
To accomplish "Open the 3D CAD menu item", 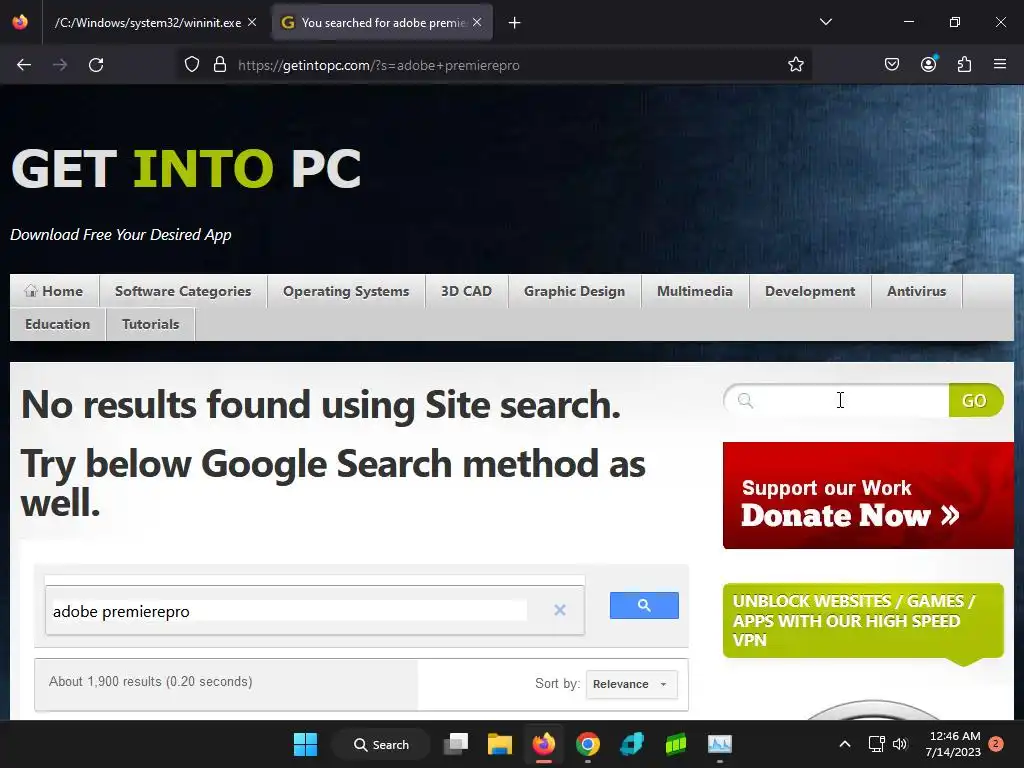I will [x=466, y=291].
